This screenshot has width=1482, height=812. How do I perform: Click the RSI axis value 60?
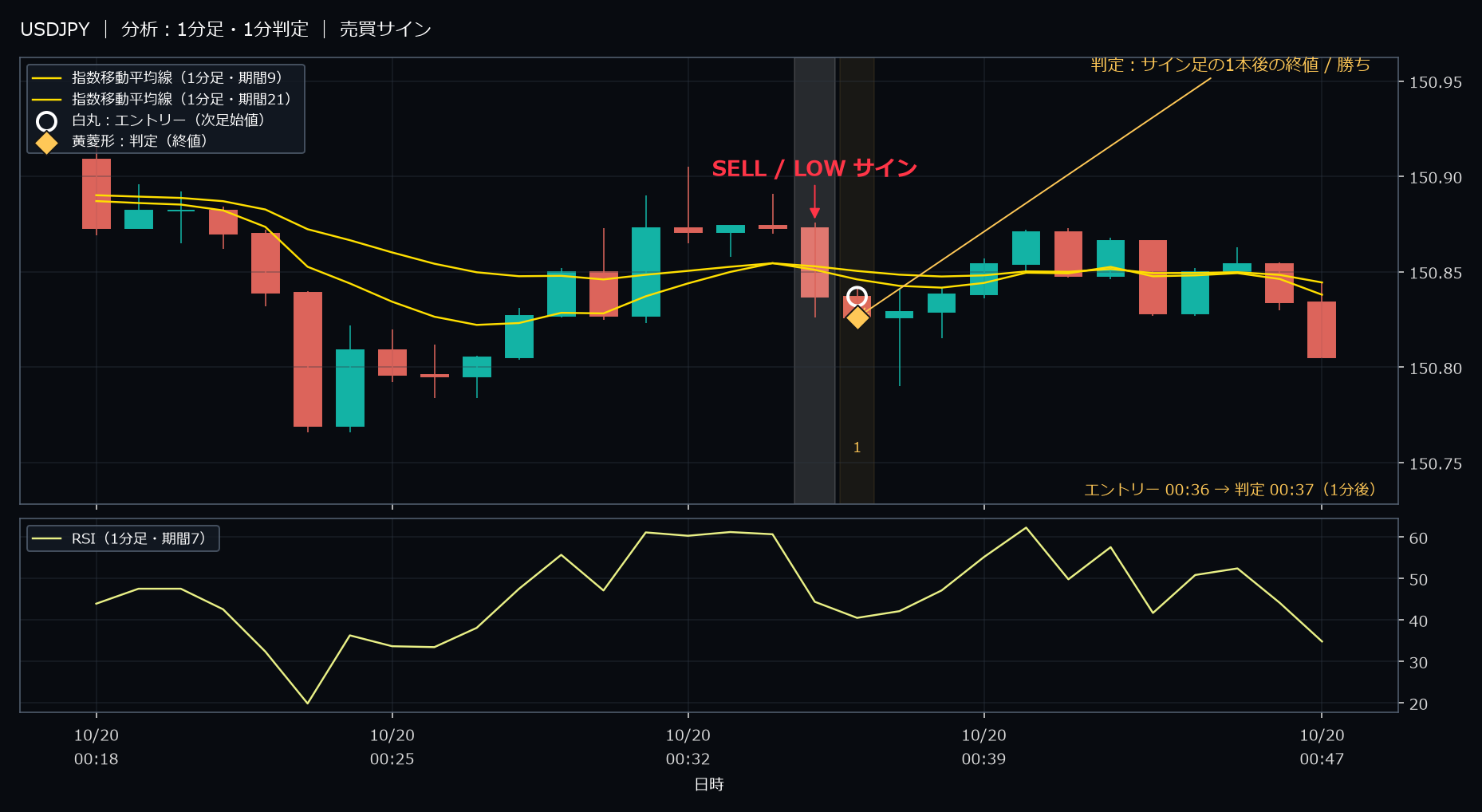pos(1418,538)
